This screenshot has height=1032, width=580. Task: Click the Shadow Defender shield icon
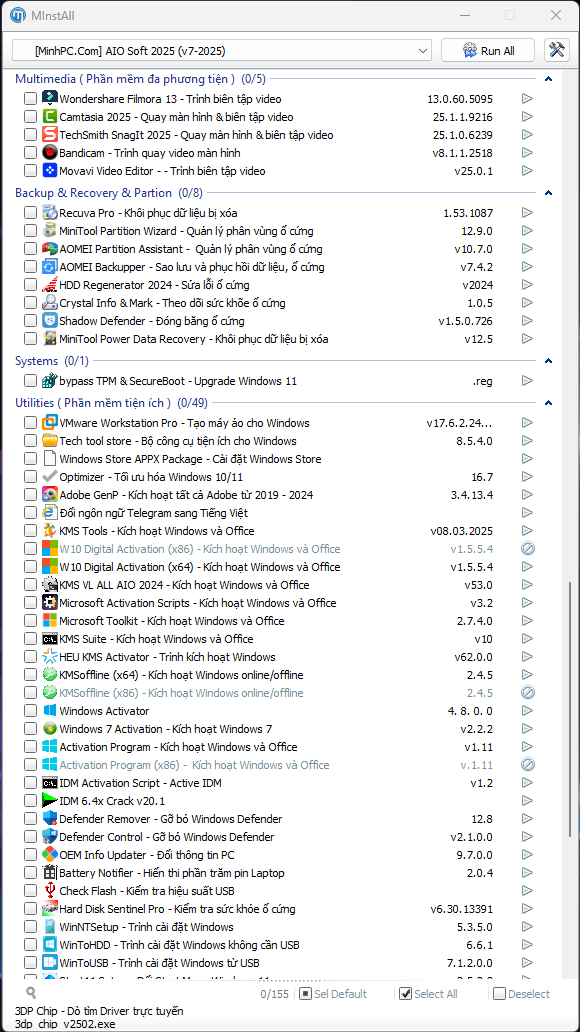49,321
